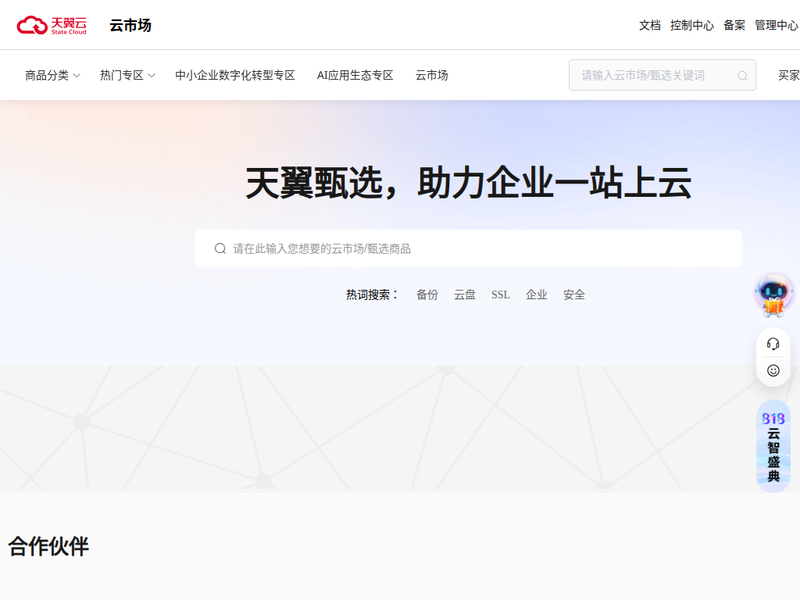Select 云市场 in the navigation bar
The width and height of the screenshot is (800, 600).
tap(432, 76)
